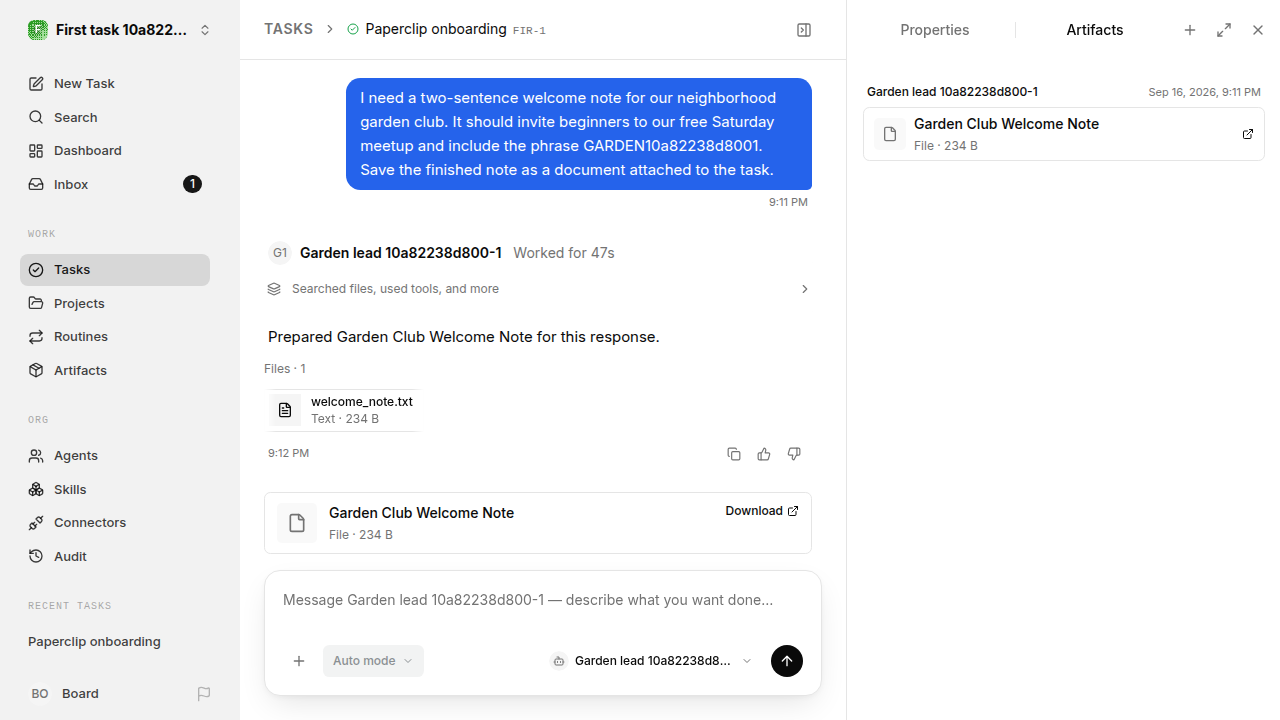Image resolution: width=1280 pixels, height=720 pixels.
Task: Click the Artifacts cube icon in sidebar
Action: (x=36, y=370)
